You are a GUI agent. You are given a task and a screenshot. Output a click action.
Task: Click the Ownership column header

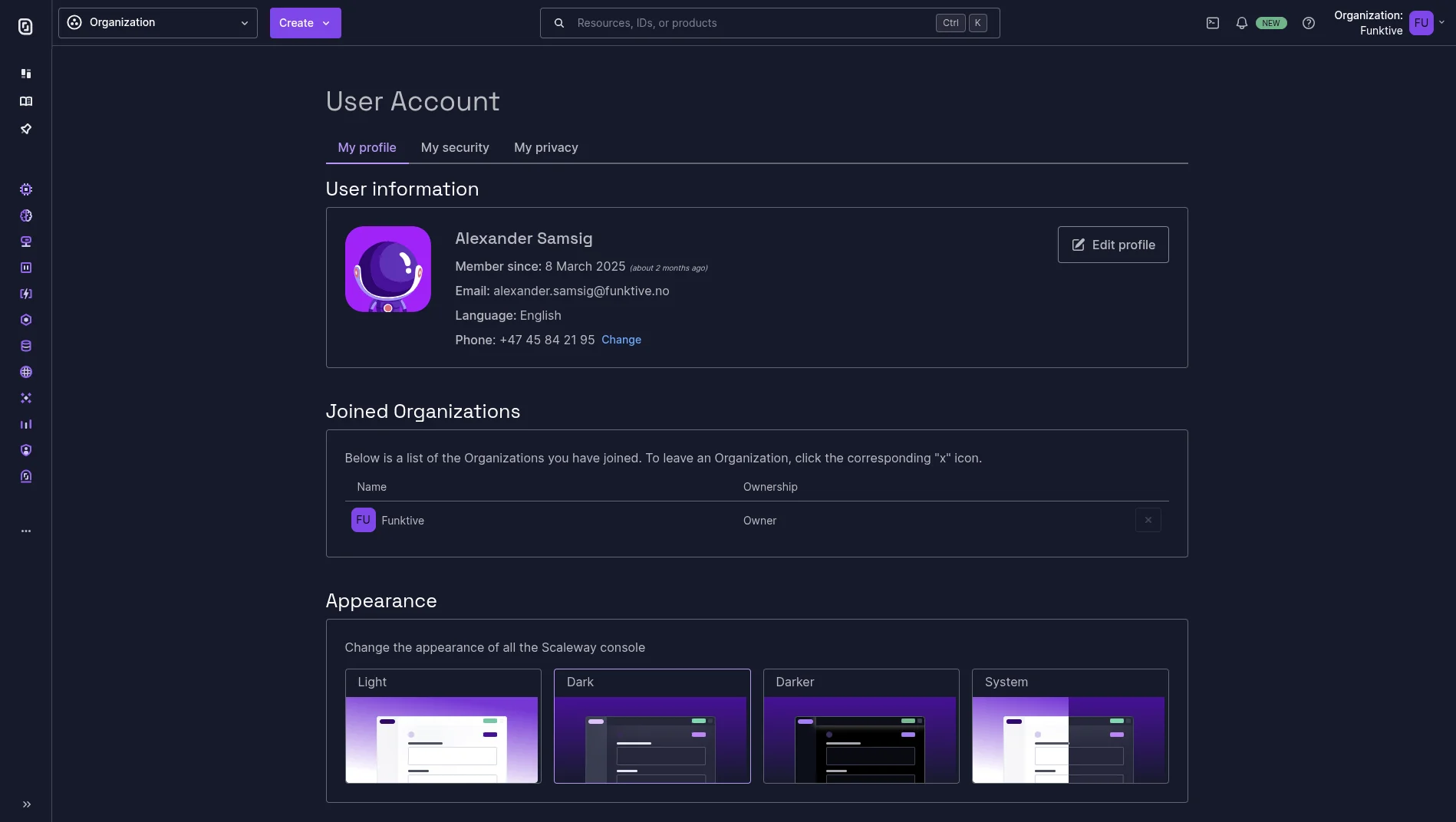click(x=770, y=487)
